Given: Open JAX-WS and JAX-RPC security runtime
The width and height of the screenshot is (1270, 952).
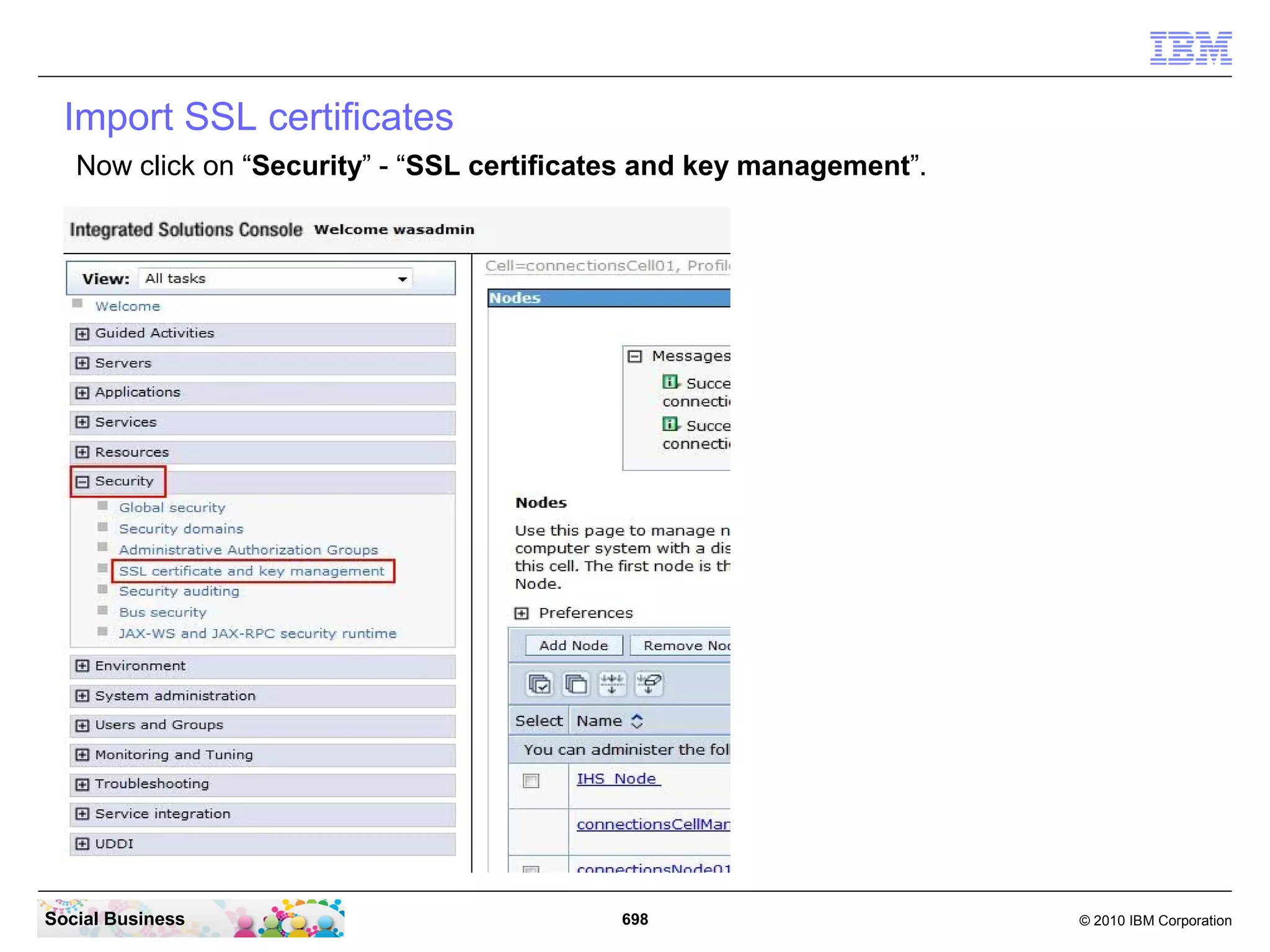Looking at the screenshot, I should [257, 633].
